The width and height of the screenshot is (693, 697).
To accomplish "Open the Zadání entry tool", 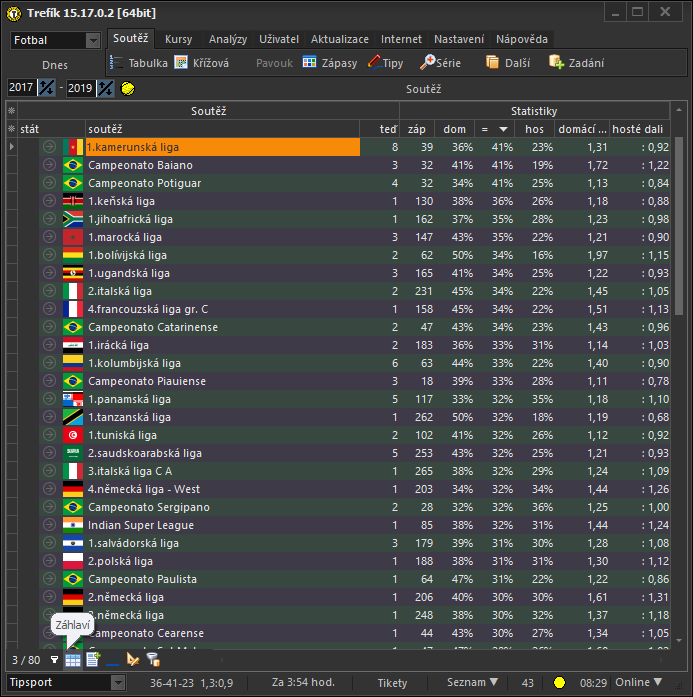I will 576,62.
